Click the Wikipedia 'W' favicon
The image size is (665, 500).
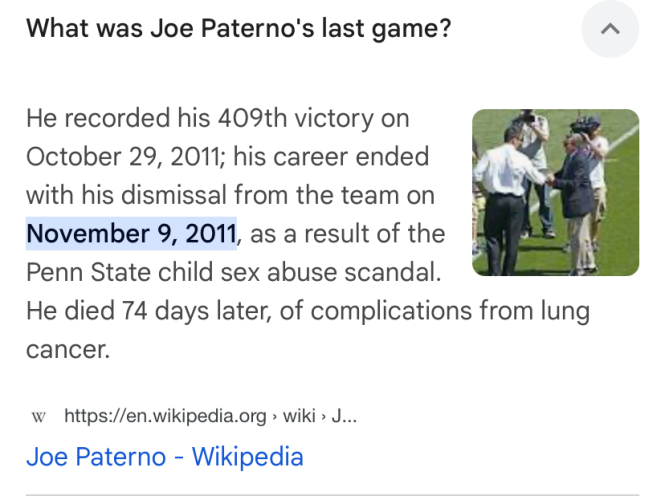[38, 416]
